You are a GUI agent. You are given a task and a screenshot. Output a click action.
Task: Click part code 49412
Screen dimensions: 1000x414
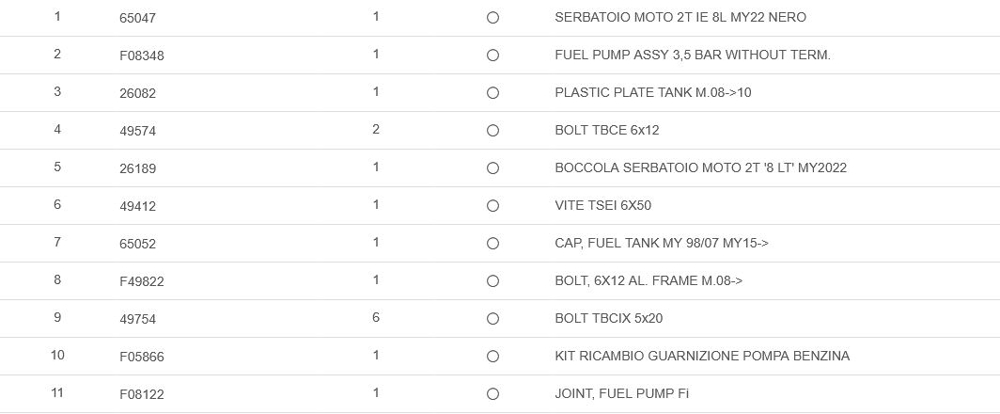tap(137, 206)
